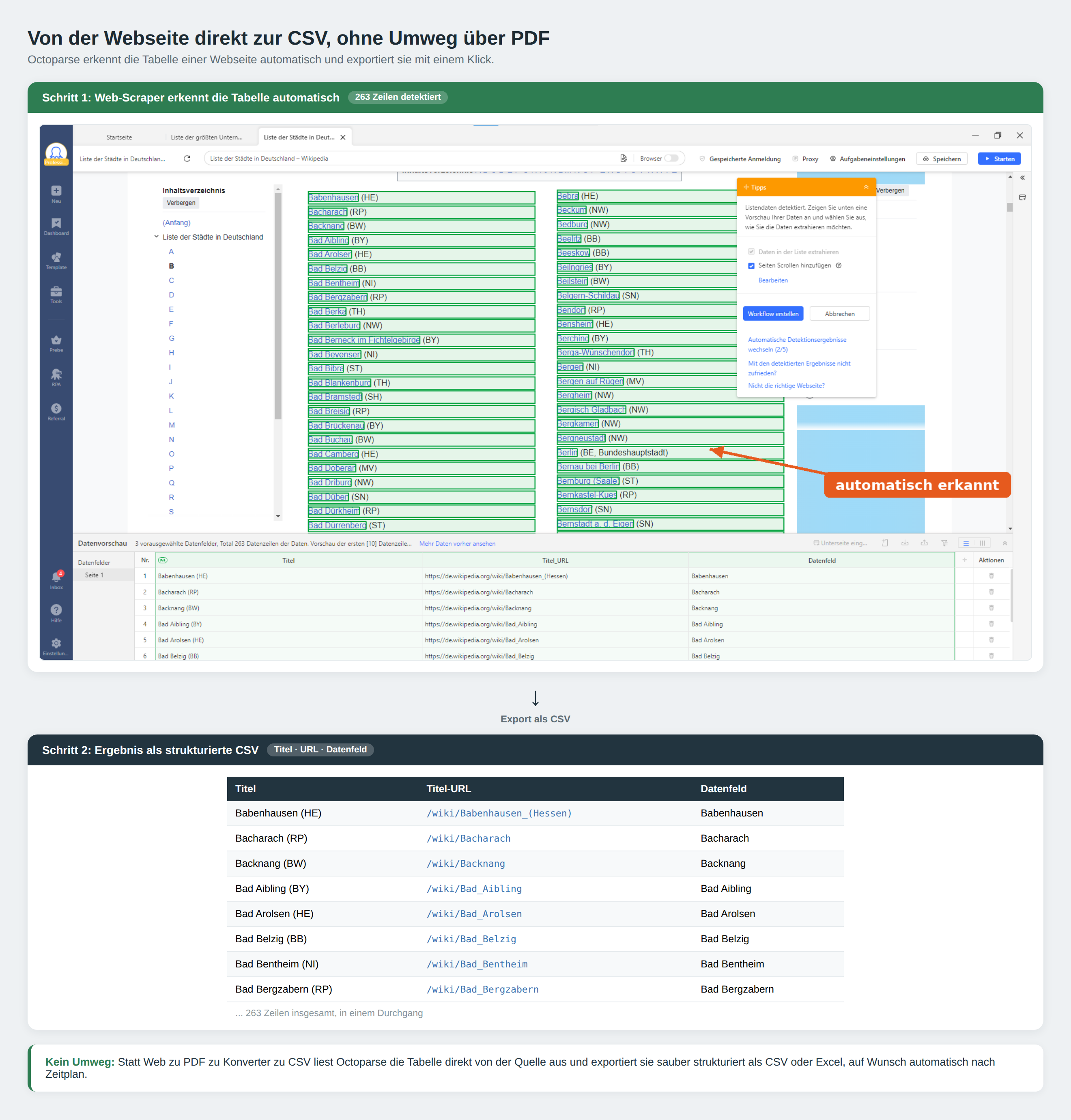Uncheck Seiten Scrollen hinzufügen checkbox
1071x1120 pixels.
click(751, 265)
